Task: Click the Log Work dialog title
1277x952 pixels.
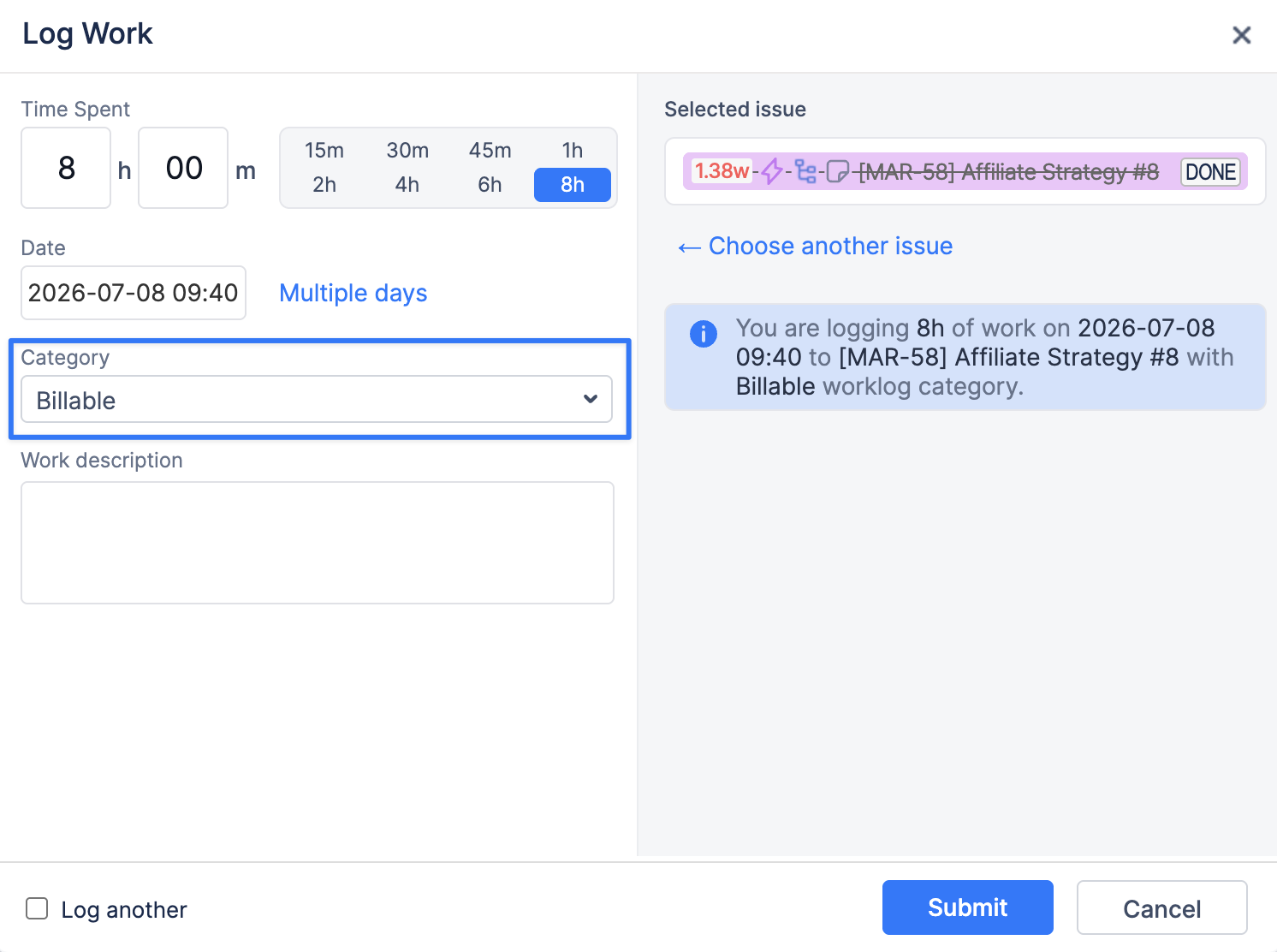Action: tap(87, 33)
